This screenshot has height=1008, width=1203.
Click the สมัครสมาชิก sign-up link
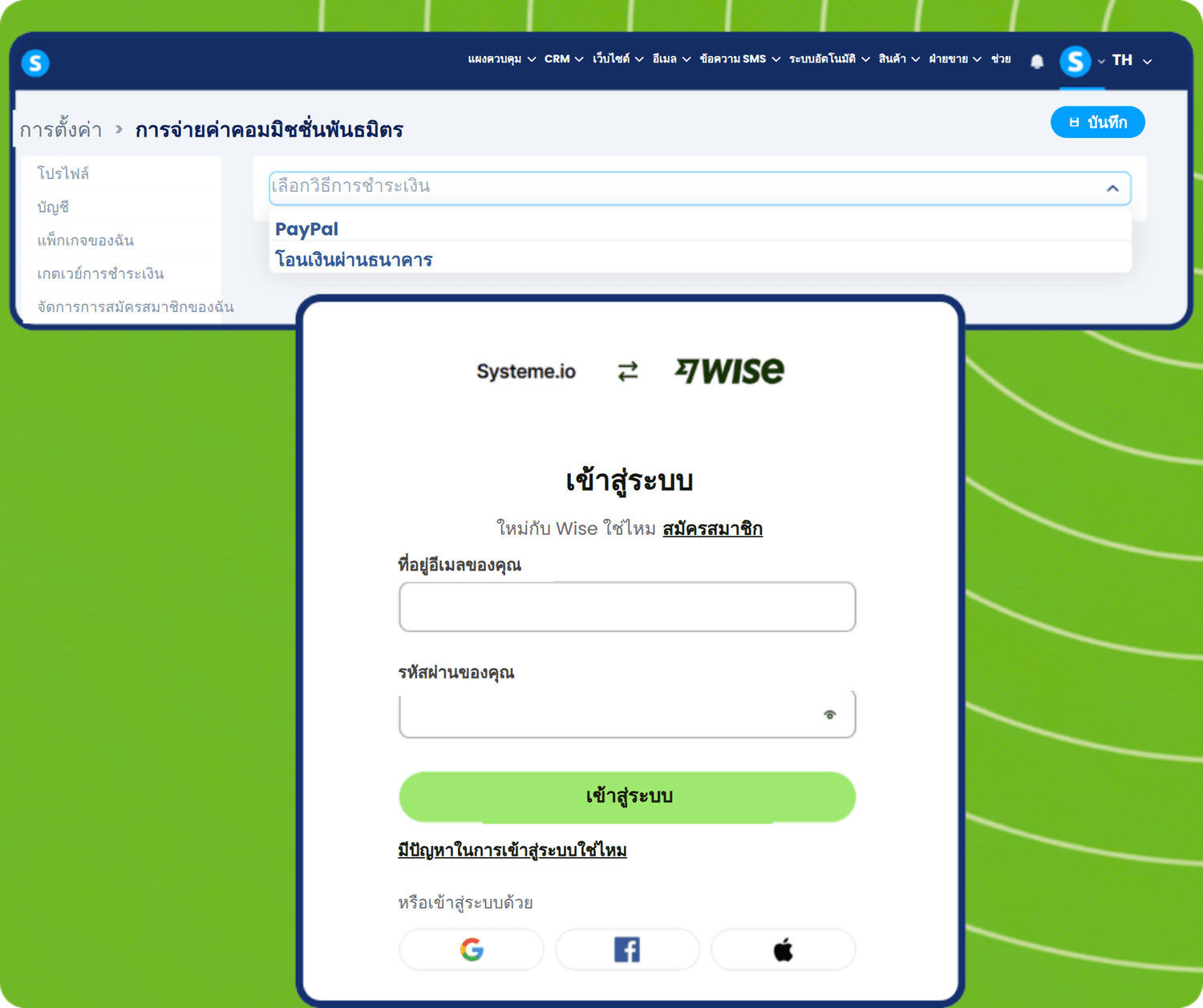tap(712, 528)
